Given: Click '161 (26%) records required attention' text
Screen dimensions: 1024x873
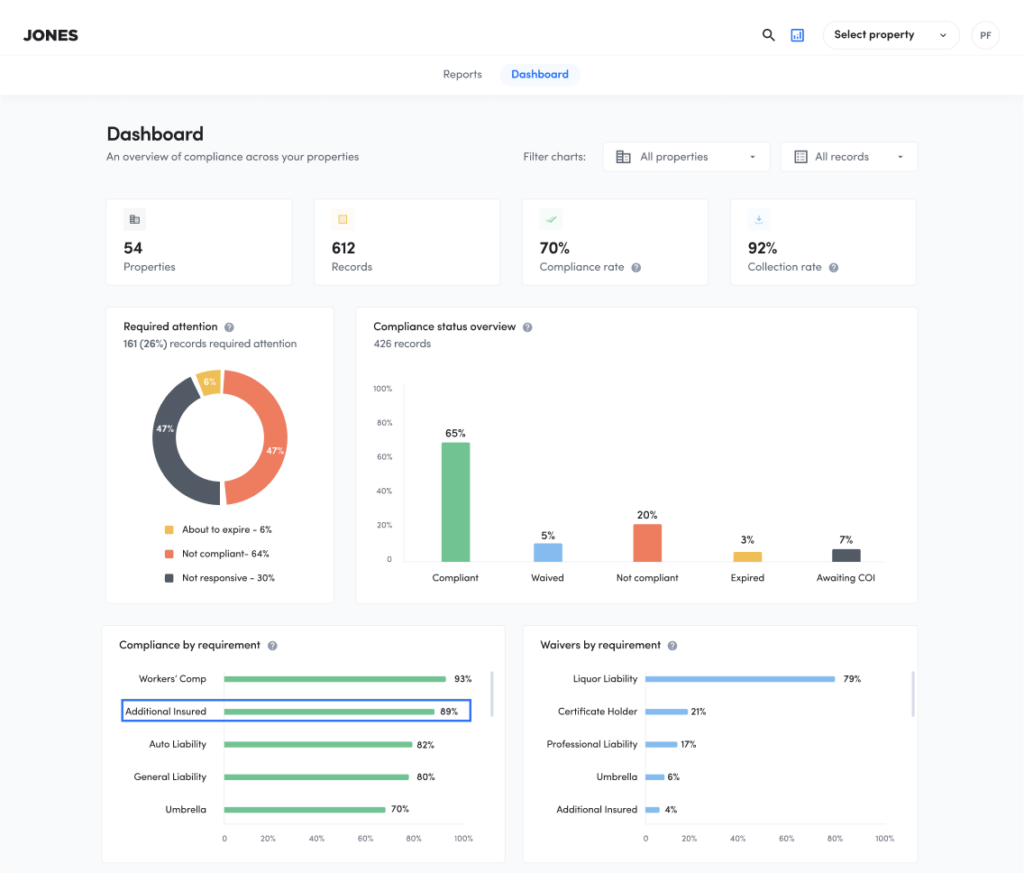Looking at the screenshot, I should pyautogui.click(x=210, y=344).
